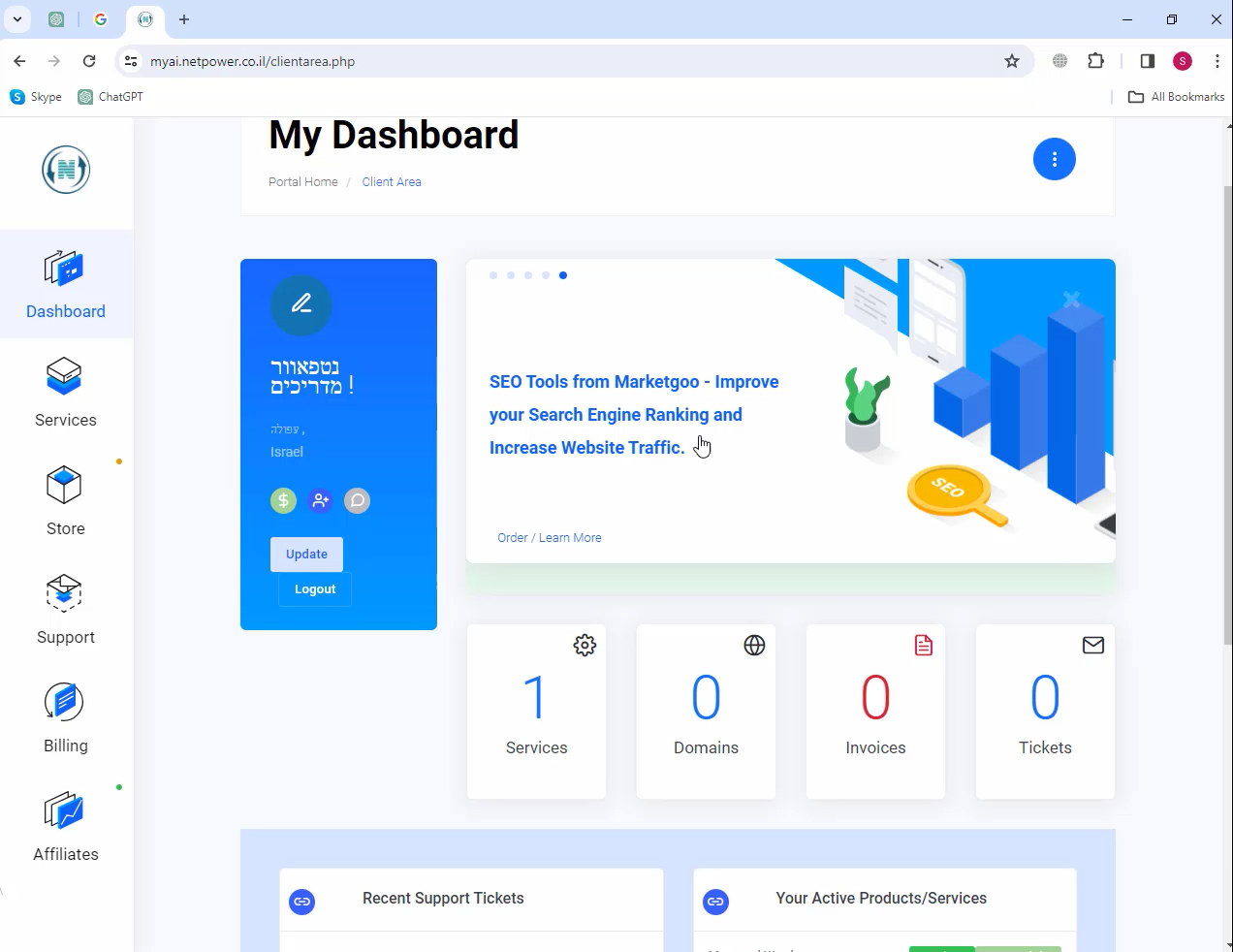The image size is (1233, 952).
Task: Click the gray chat bubble icon
Action: click(x=357, y=500)
